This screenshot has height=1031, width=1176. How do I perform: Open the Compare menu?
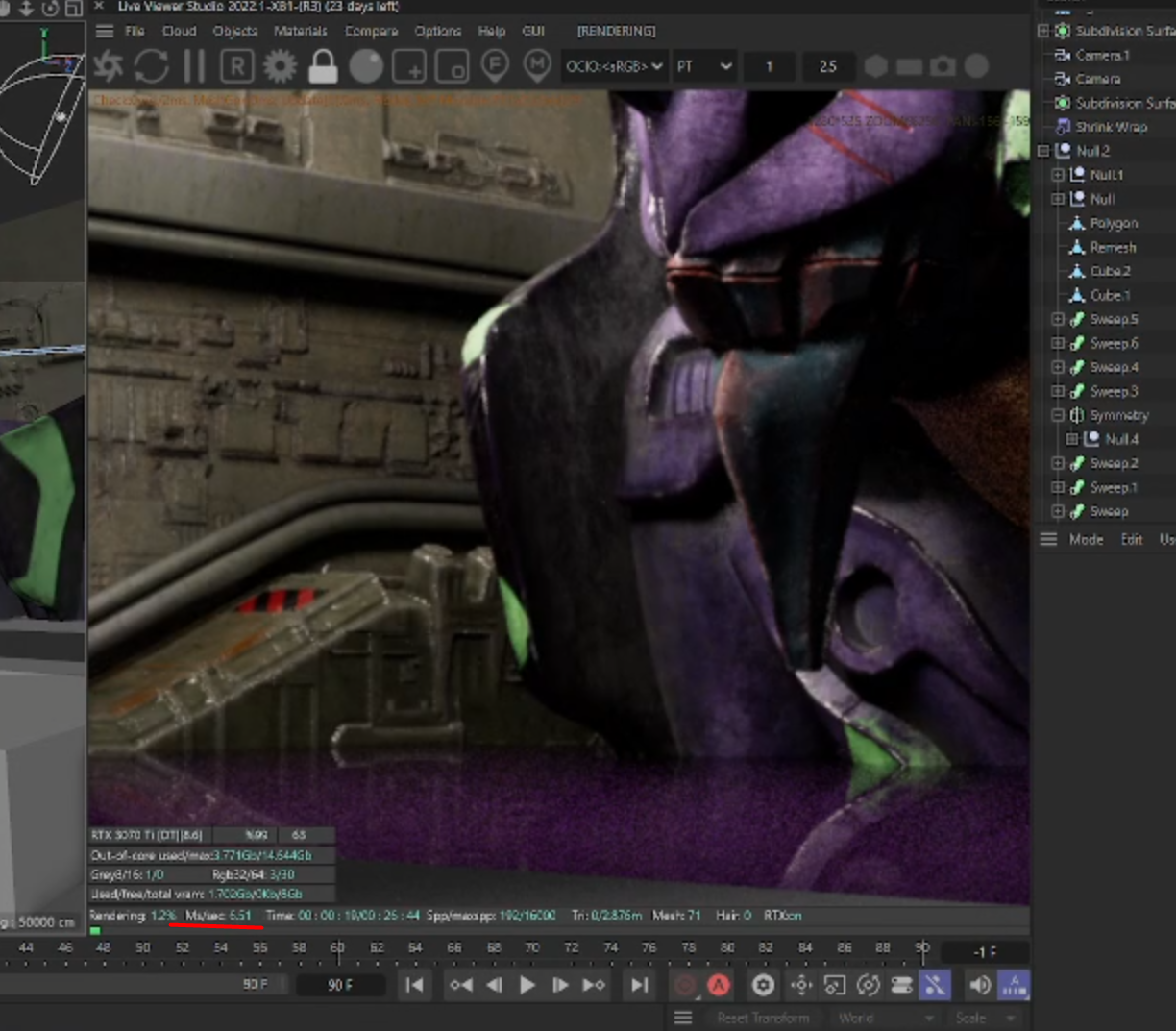click(x=371, y=31)
